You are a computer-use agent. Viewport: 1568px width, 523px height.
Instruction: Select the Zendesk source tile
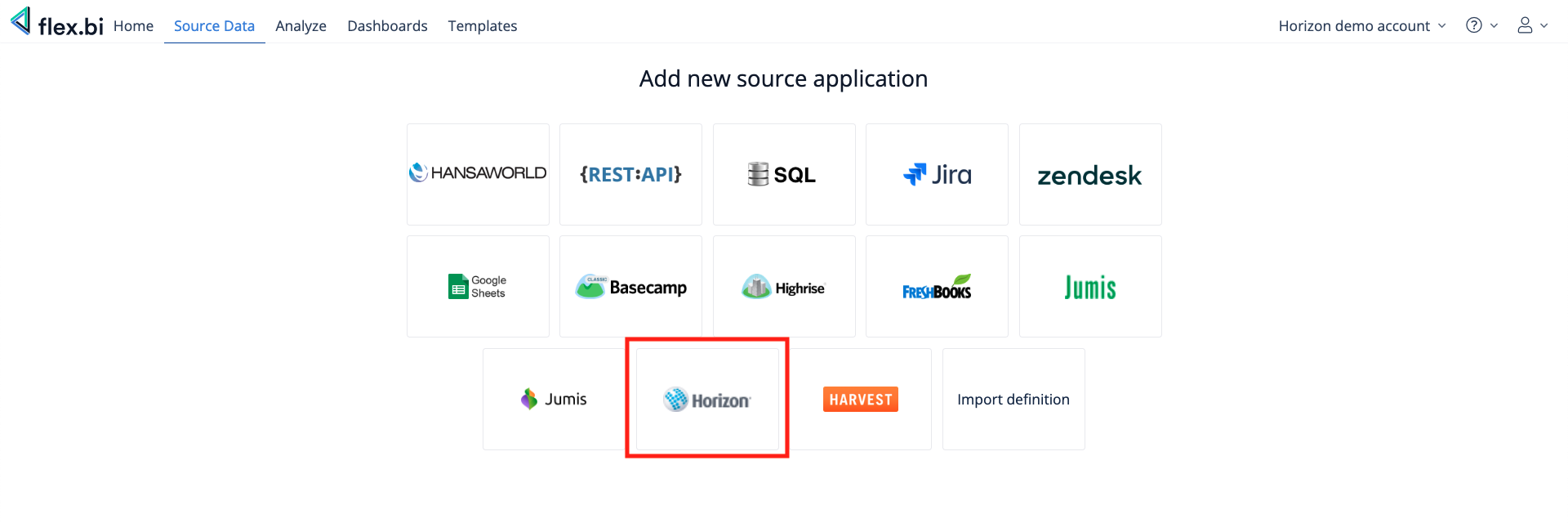click(x=1090, y=174)
